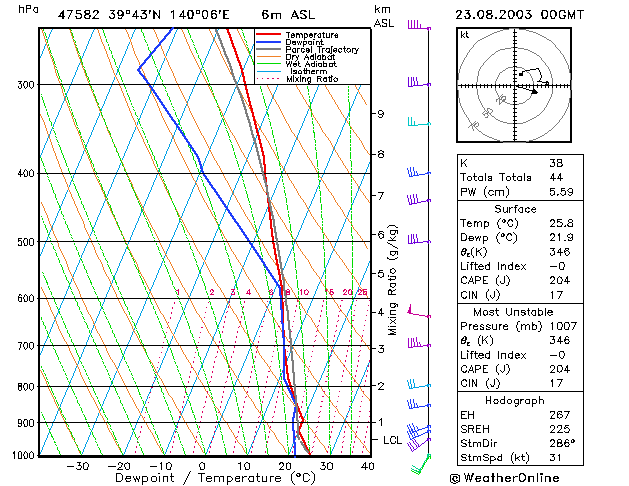Image resolution: width=629 pixels, height=486 pixels.
Task: Click the station ID '47582' in the header
Action: (x=78, y=15)
